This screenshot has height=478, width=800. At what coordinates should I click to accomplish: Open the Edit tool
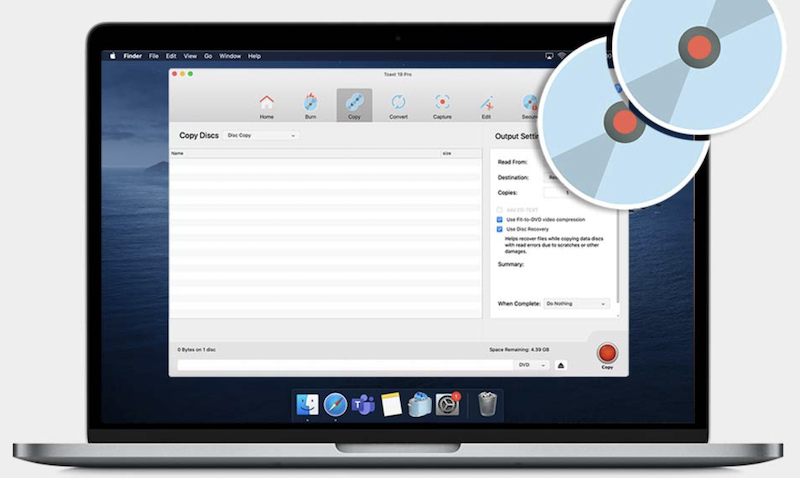pos(486,104)
